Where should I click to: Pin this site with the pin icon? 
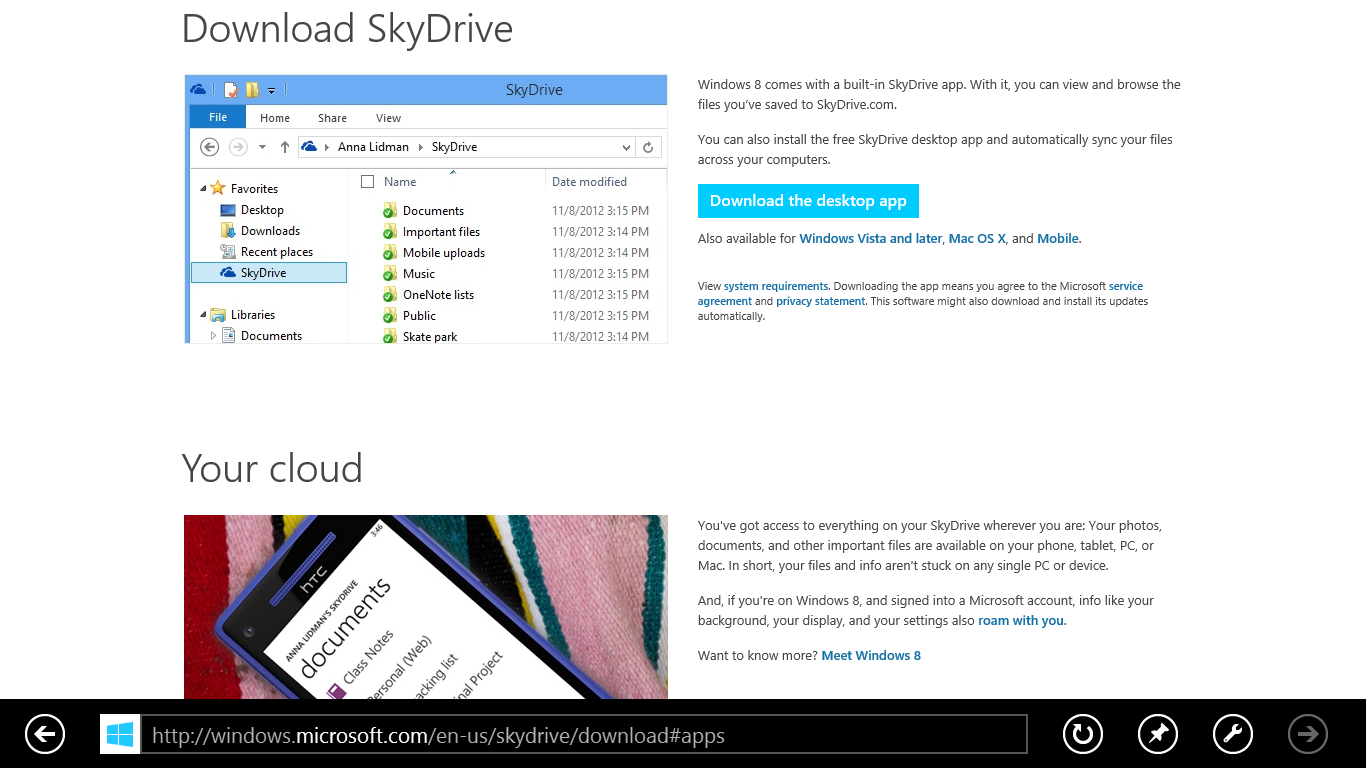coord(1158,734)
